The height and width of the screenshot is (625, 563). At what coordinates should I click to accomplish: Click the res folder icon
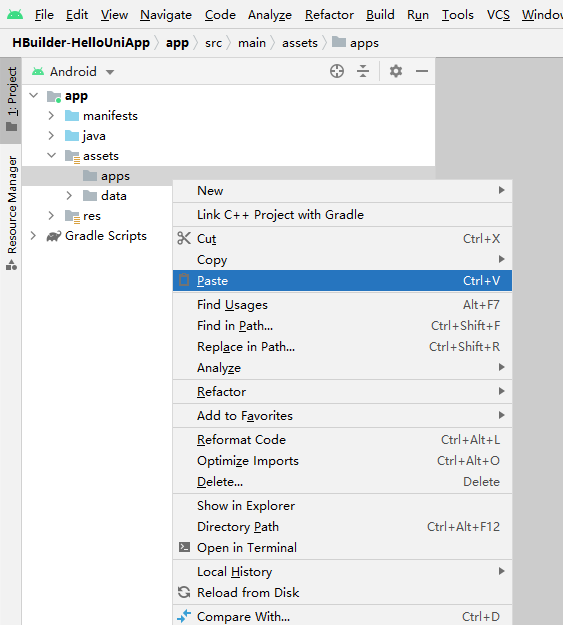tap(72, 216)
